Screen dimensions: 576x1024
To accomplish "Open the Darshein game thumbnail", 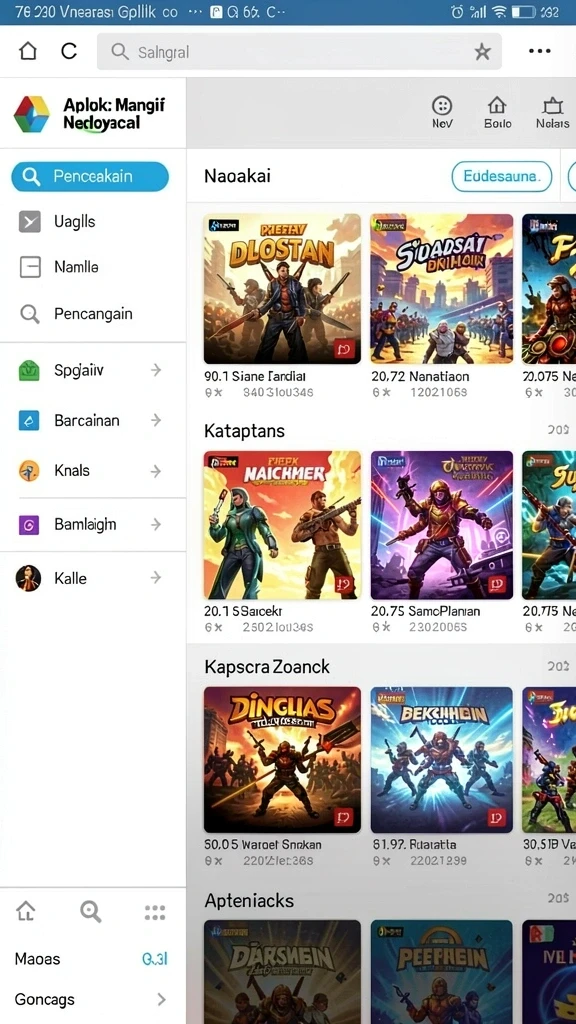I will pyautogui.click(x=282, y=972).
